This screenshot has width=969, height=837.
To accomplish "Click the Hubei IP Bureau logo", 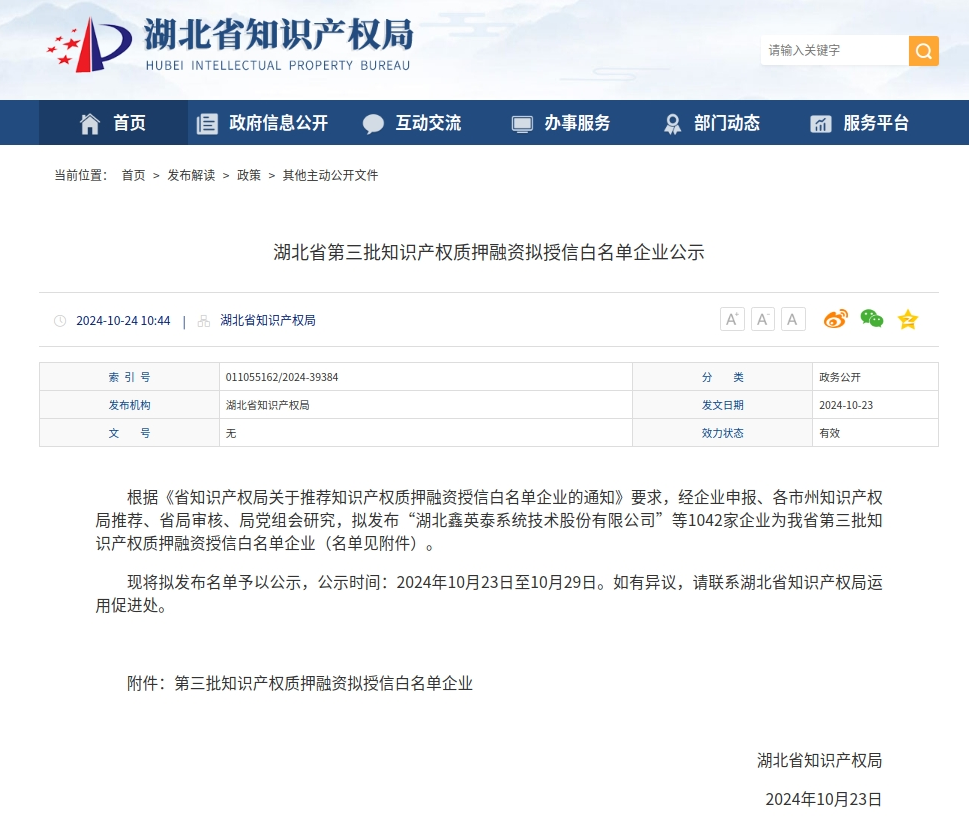I will [x=230, y=45].
